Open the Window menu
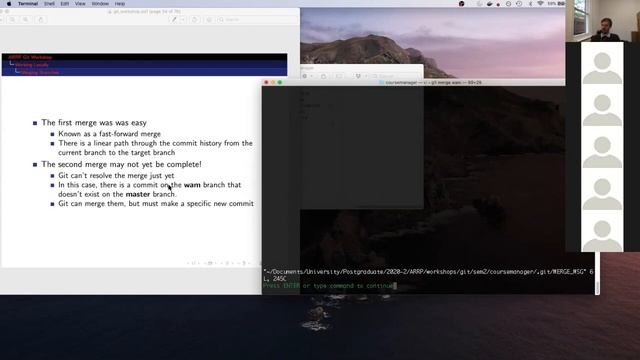 pyautogui.click(x=100, y=4)
